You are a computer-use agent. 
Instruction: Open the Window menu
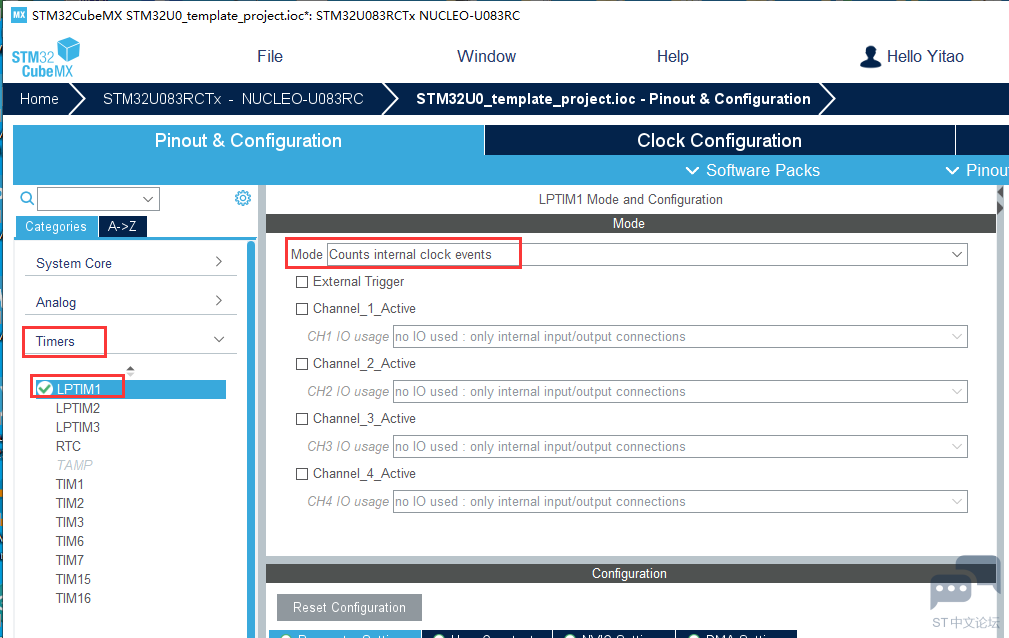486,57
